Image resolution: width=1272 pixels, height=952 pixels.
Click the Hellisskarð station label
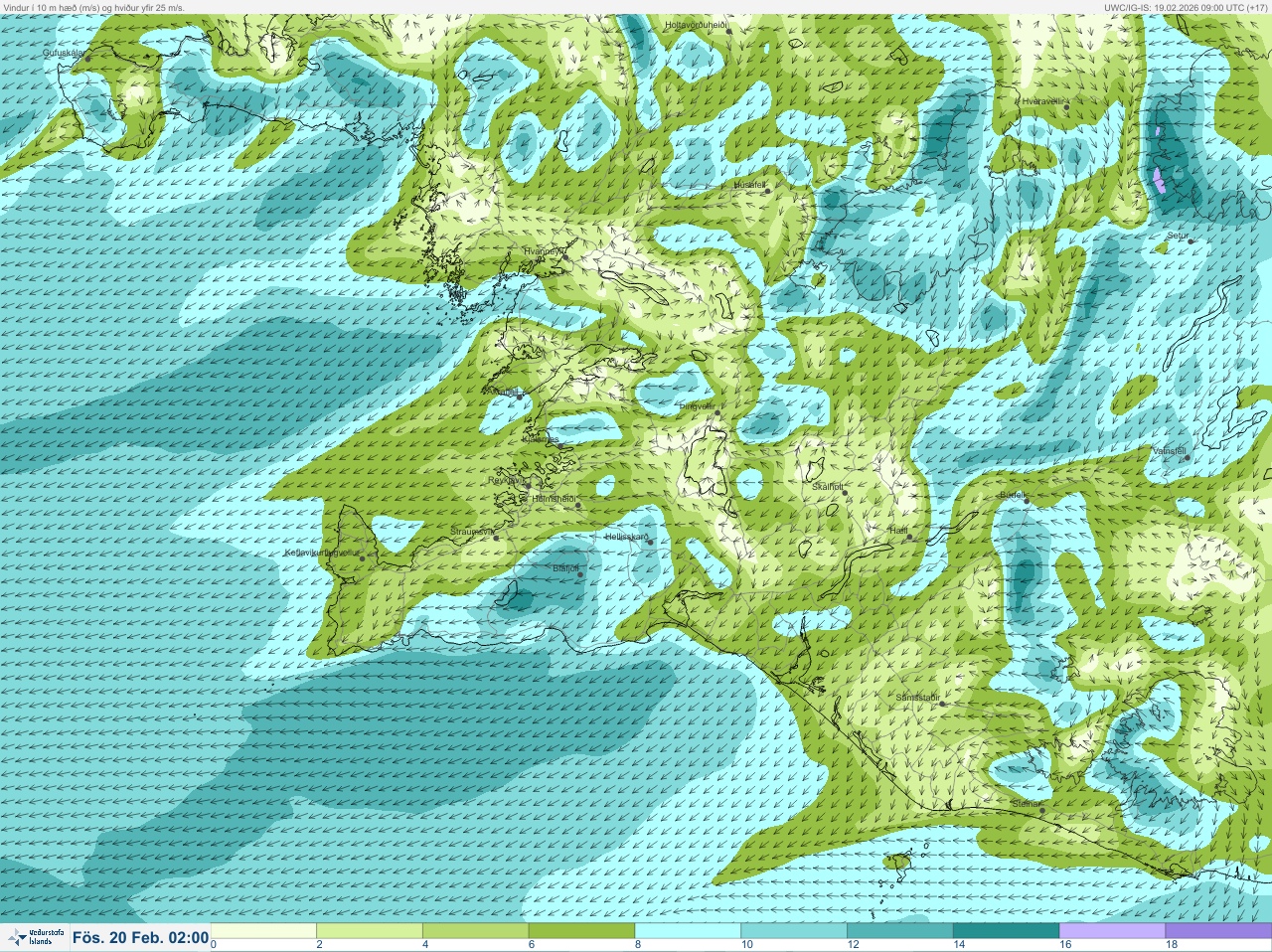(626, 537)
